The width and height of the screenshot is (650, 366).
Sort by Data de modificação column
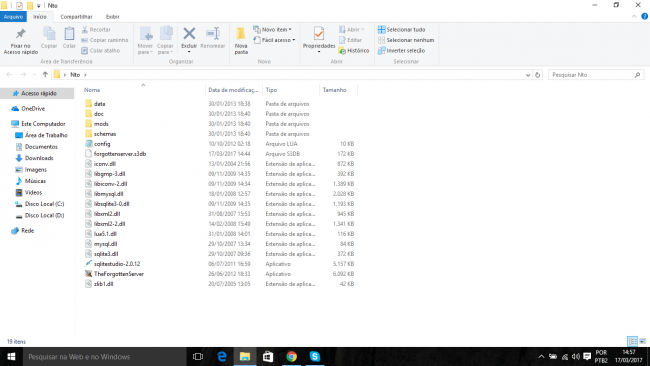coord(233,90)
